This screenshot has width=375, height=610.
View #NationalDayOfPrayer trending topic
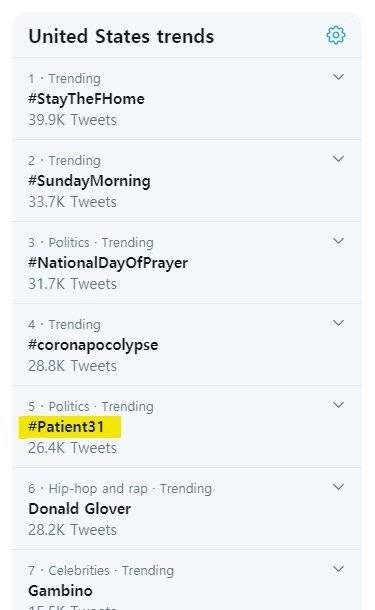click(108, 263)
